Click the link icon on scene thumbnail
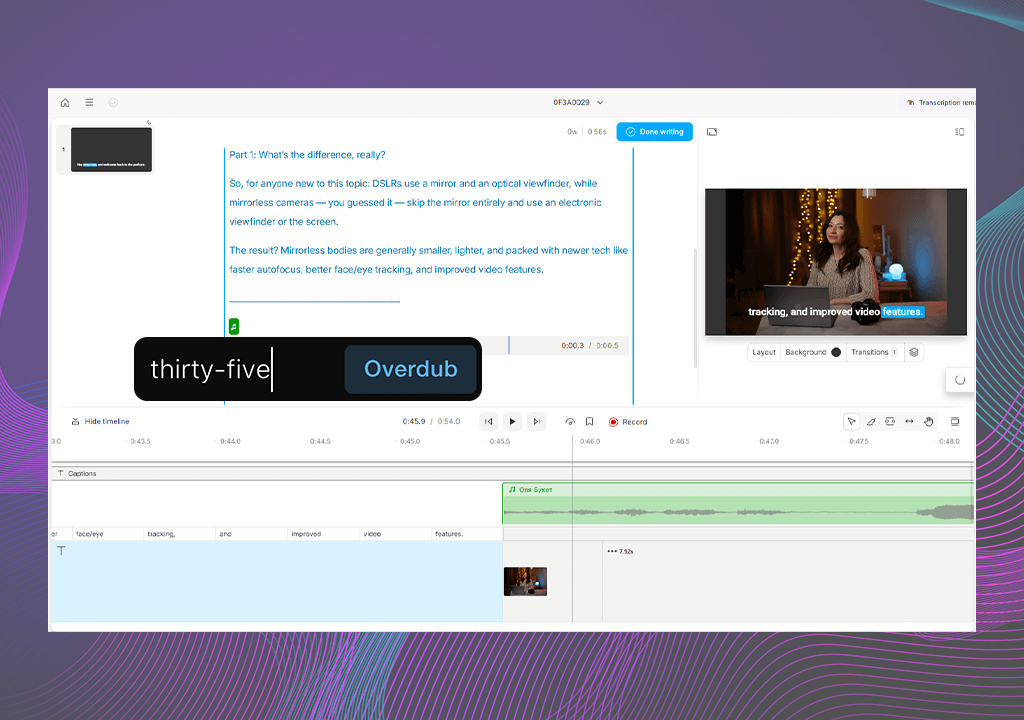This screenshot has width=1024, height=720. pyautogui.click(x=149, y=122)
